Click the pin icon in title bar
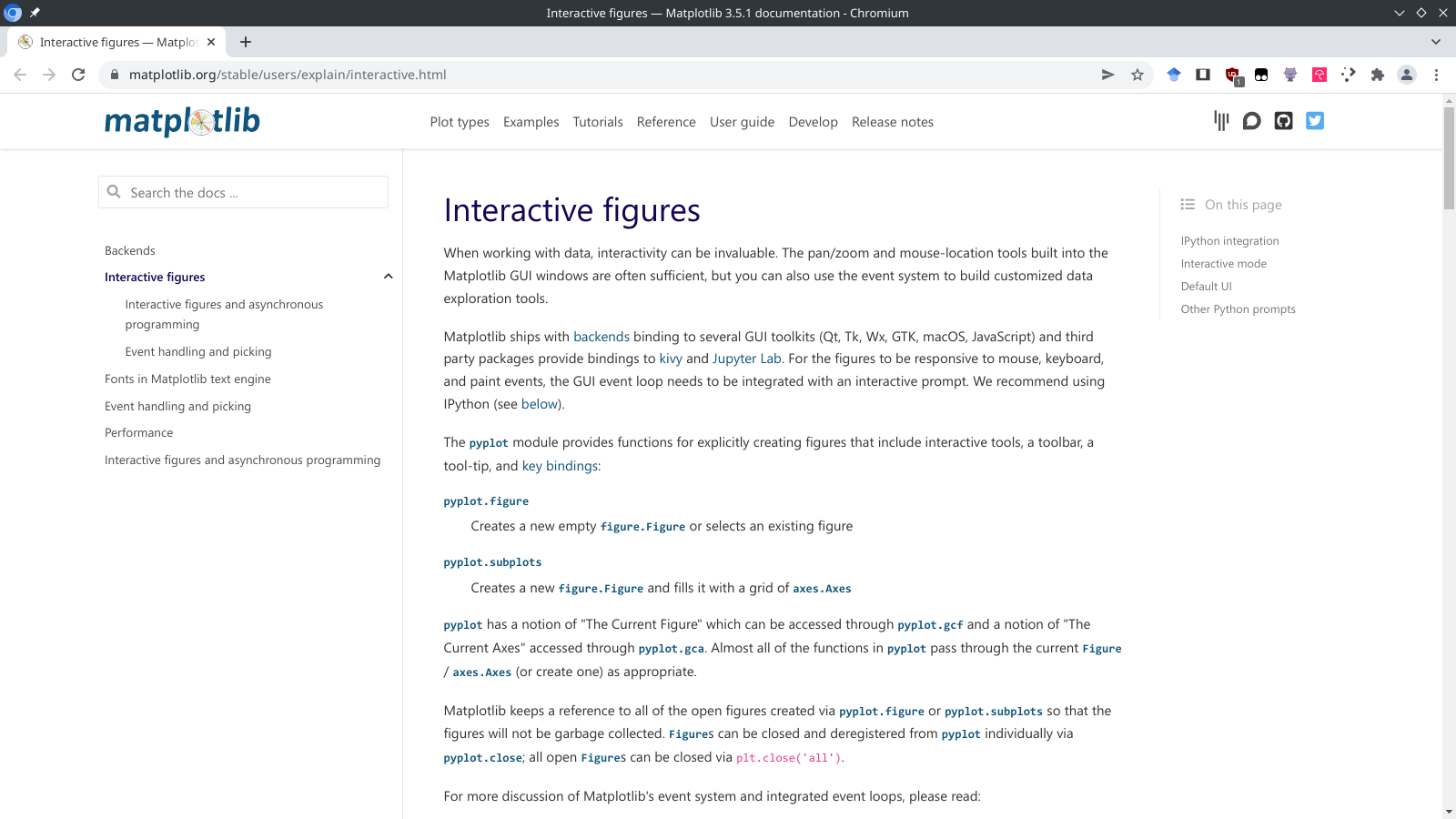This screenshot has width=1456, height=819. [x=35, y=13]
